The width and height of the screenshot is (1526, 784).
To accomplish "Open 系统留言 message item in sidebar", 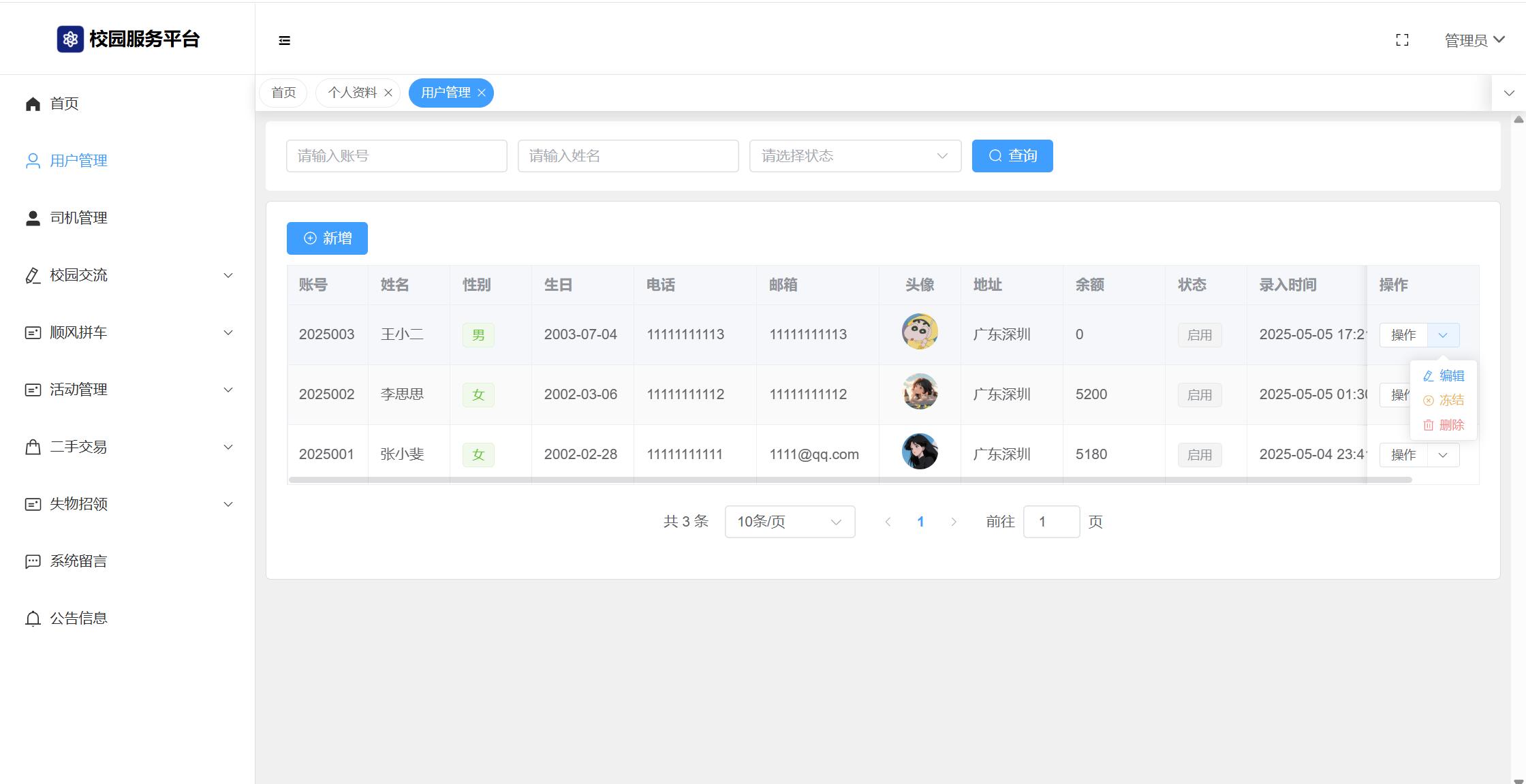I will point(78,561).
